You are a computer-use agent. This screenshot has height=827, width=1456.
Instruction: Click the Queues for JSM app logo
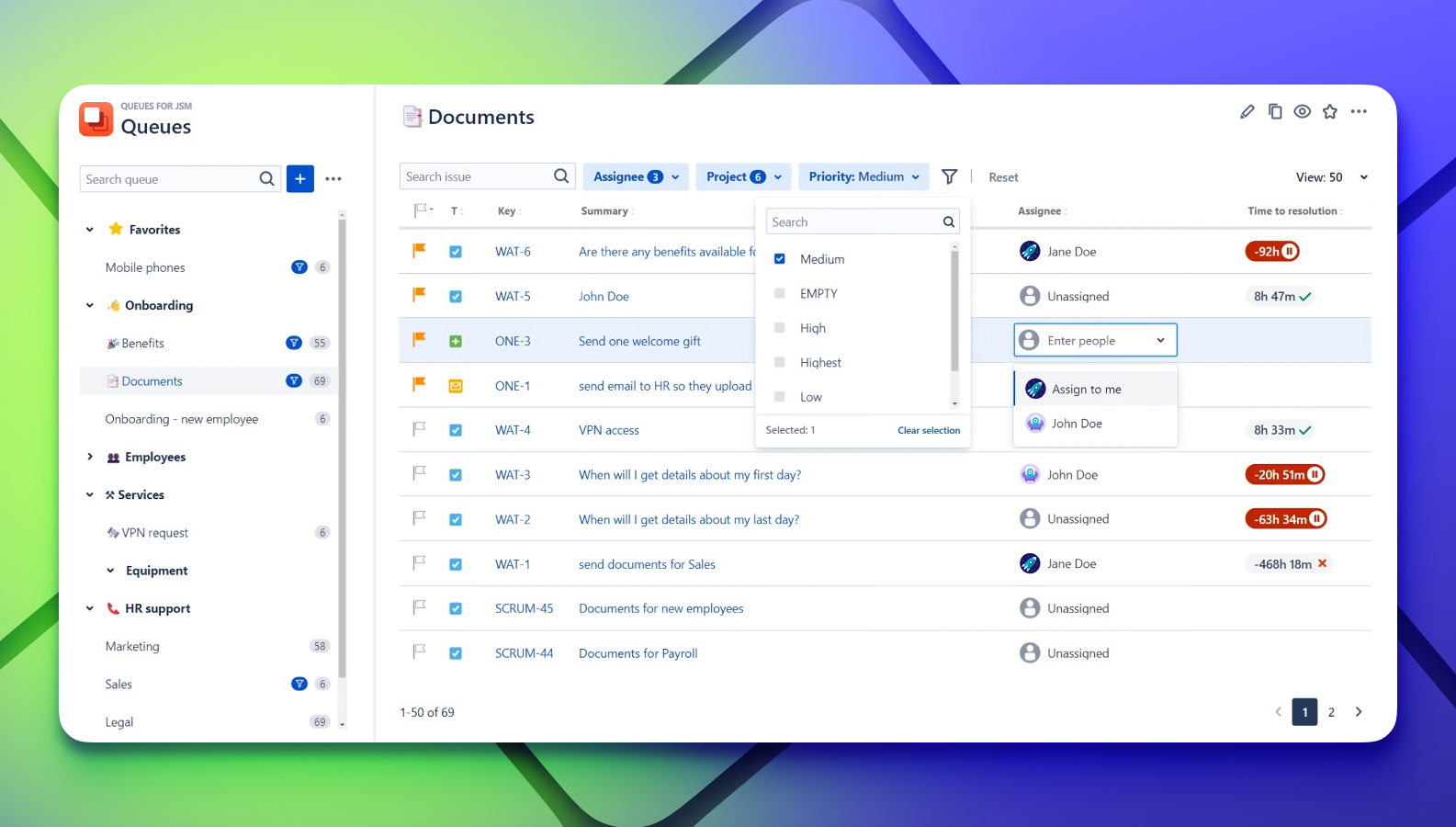pos(96,119)
